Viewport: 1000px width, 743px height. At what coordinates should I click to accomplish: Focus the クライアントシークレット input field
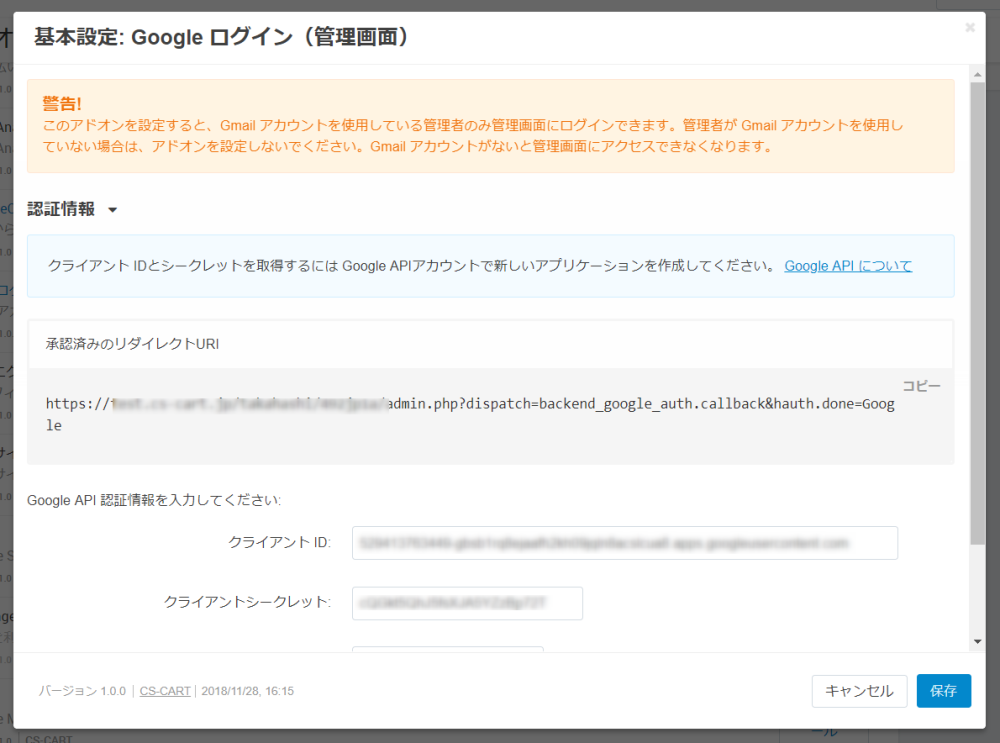click(x=467, y=603)
